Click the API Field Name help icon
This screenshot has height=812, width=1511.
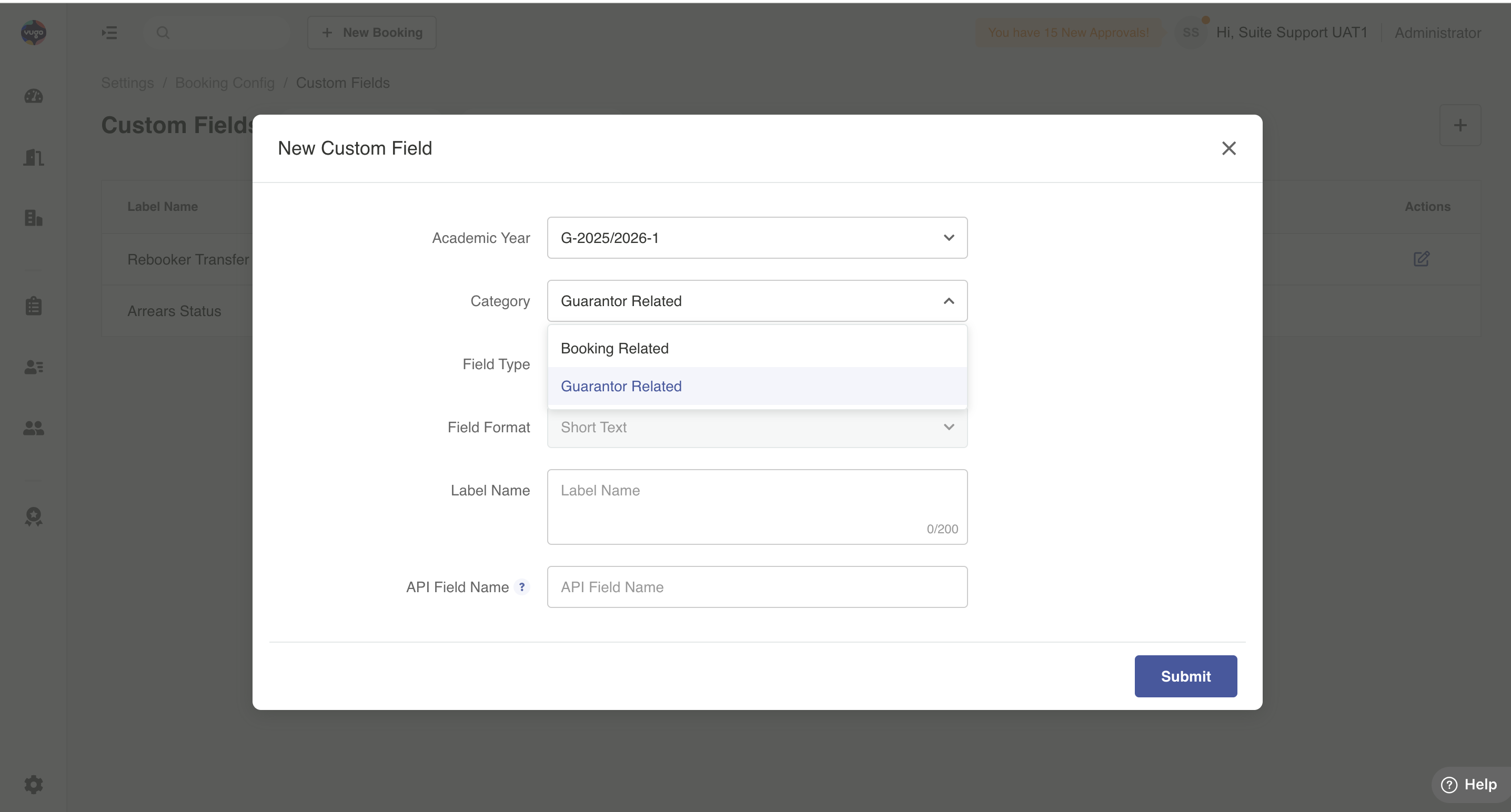(521, 587)
